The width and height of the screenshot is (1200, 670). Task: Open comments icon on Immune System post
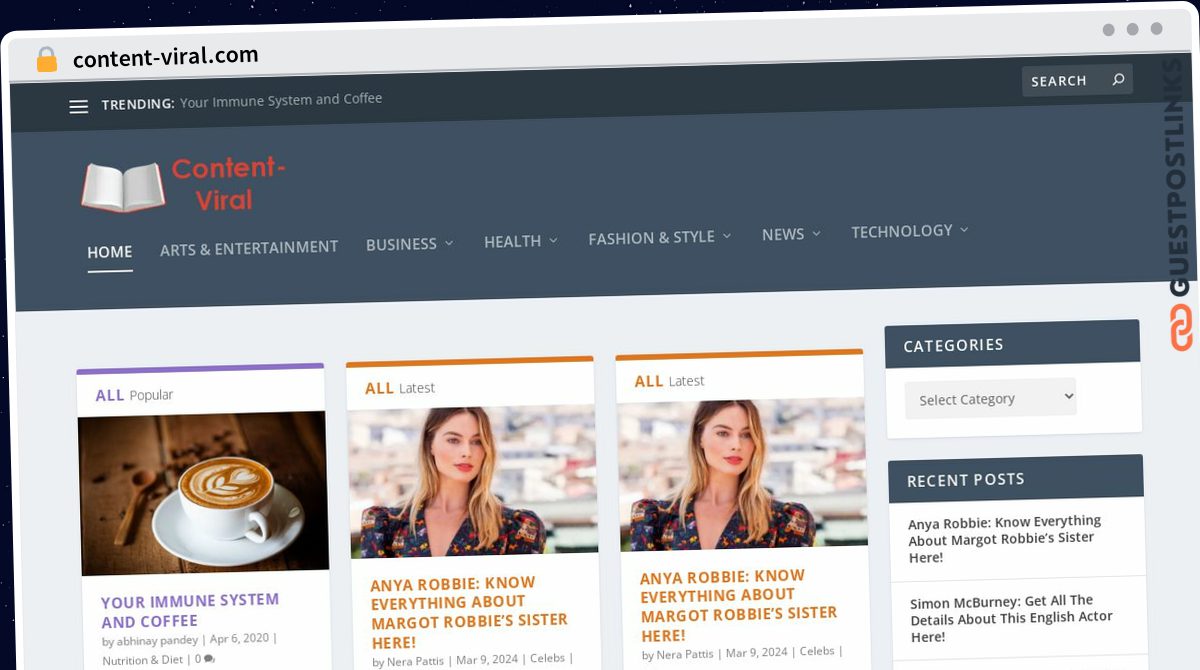(x=210, y=659)
